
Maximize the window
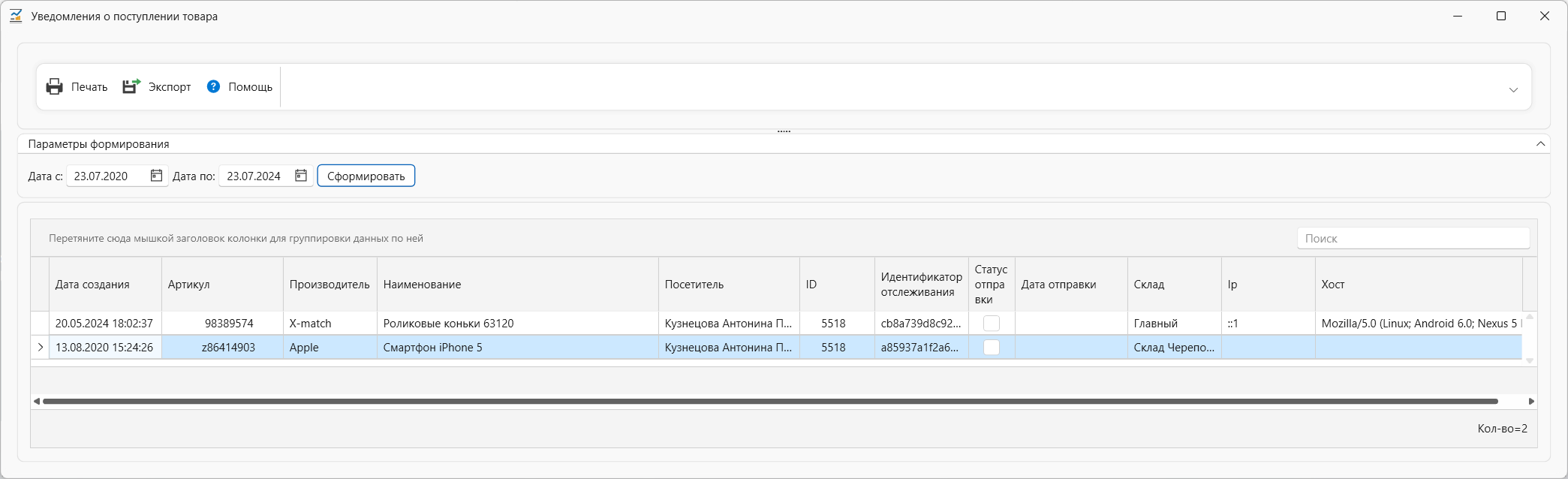pyautogui.click(x=1501, y=16)
